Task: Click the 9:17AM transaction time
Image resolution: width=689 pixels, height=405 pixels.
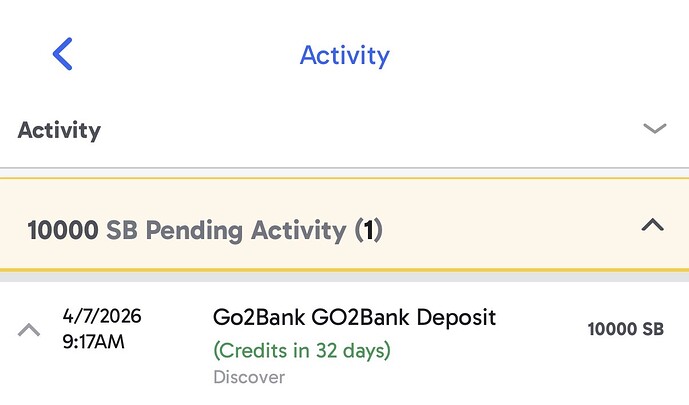Action: (95, 340)
